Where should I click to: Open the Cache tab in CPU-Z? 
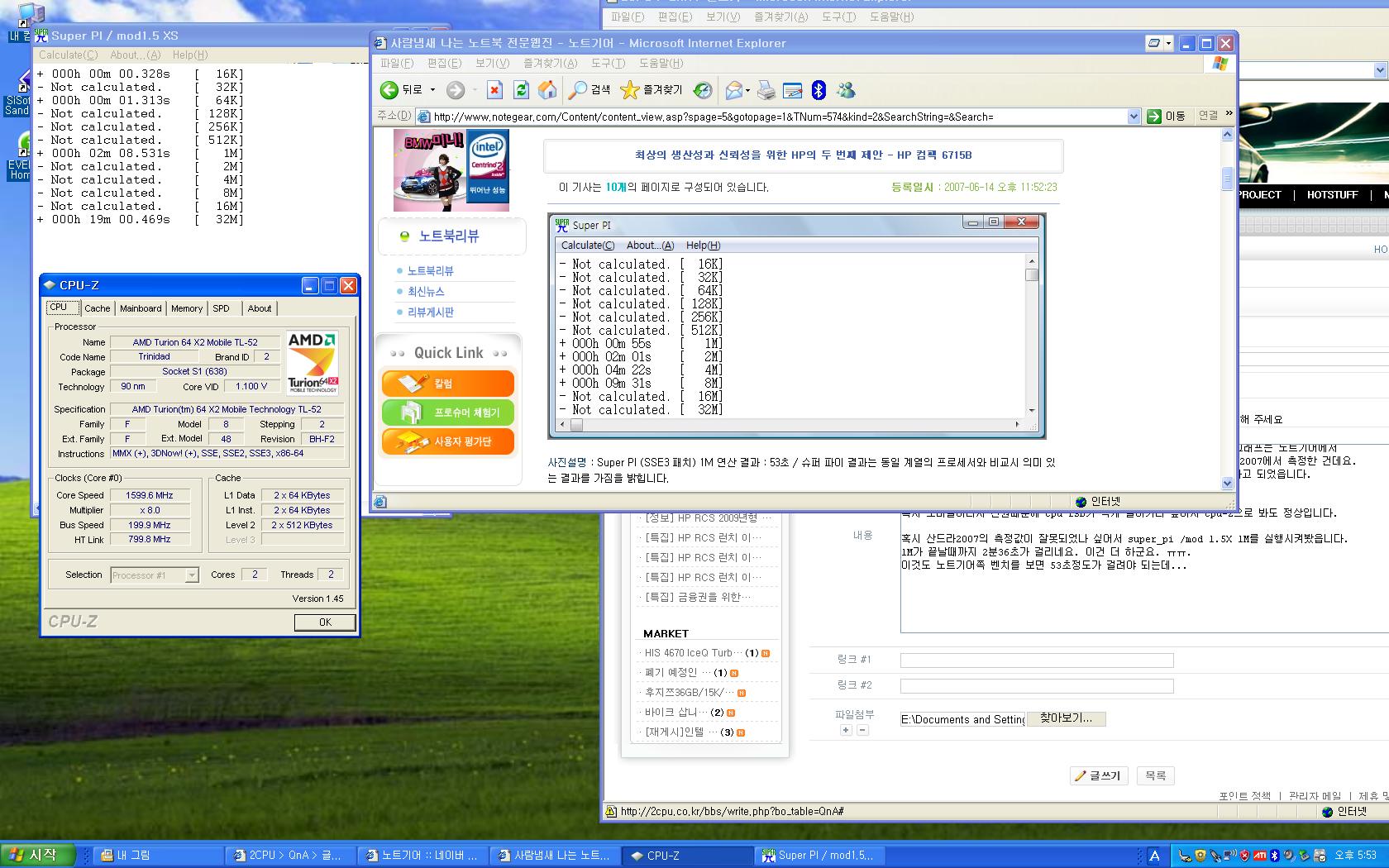click(x=97, y=308)
